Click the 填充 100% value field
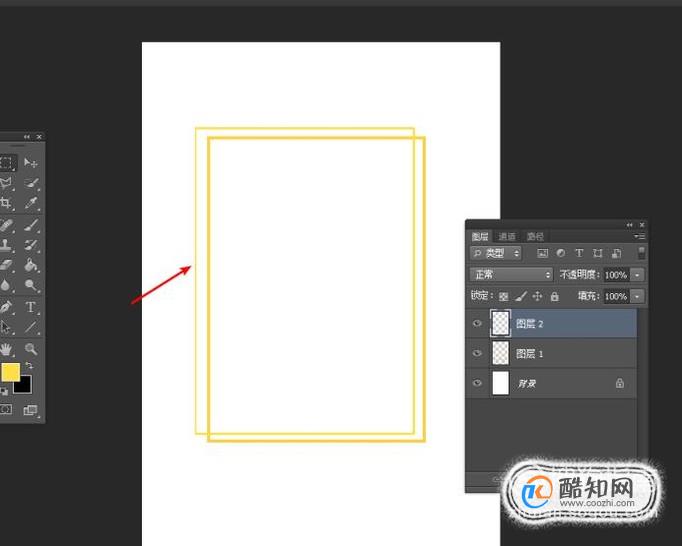Image resolution: width=682 pixels, height=546 pixels. point(616,297)
